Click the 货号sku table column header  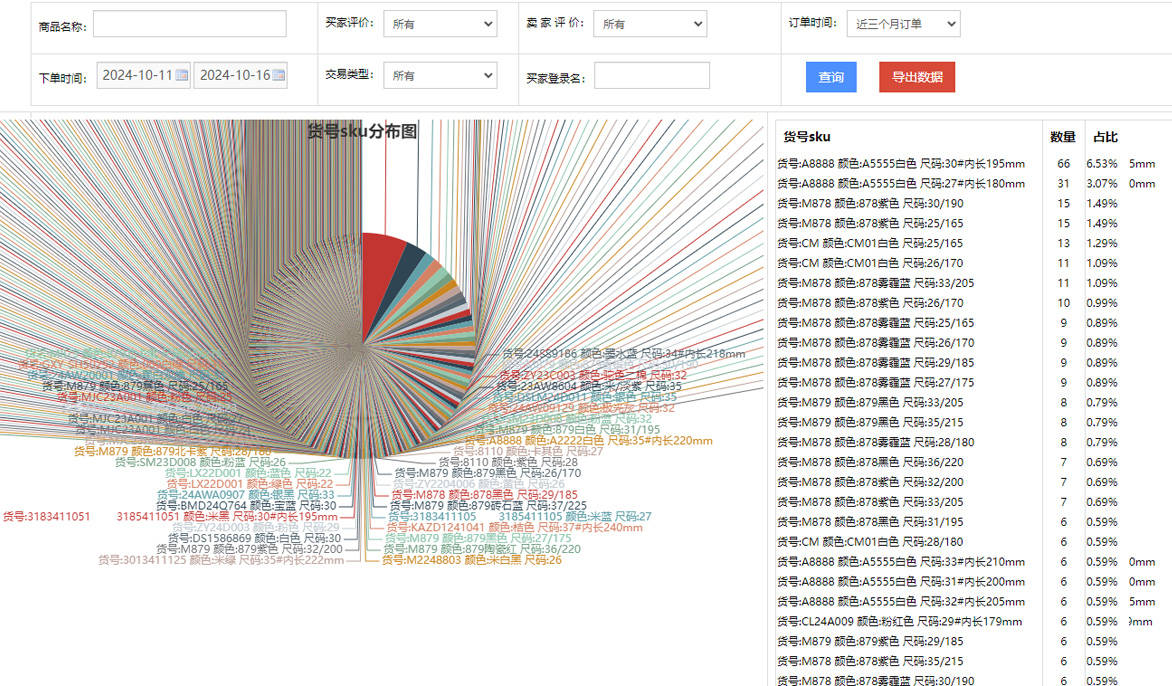click(806, 137)
